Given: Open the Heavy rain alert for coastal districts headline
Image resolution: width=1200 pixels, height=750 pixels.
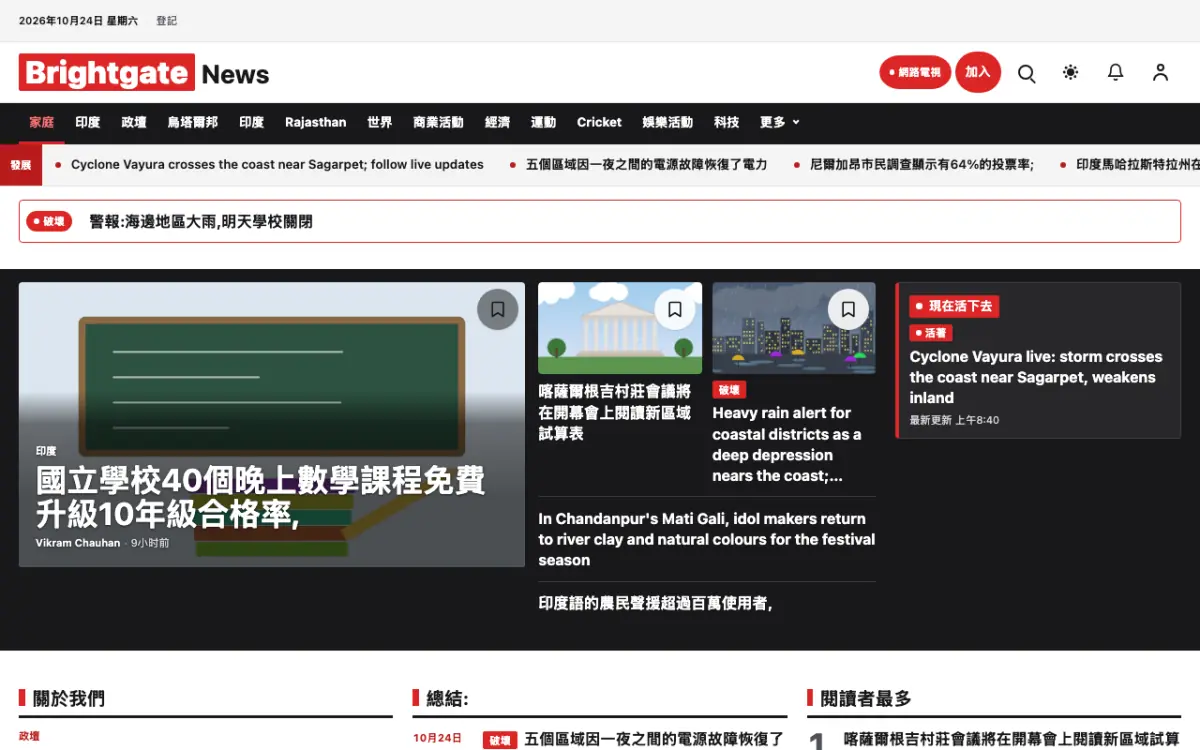Looking at the screenshot, I should tap(787, 444).
